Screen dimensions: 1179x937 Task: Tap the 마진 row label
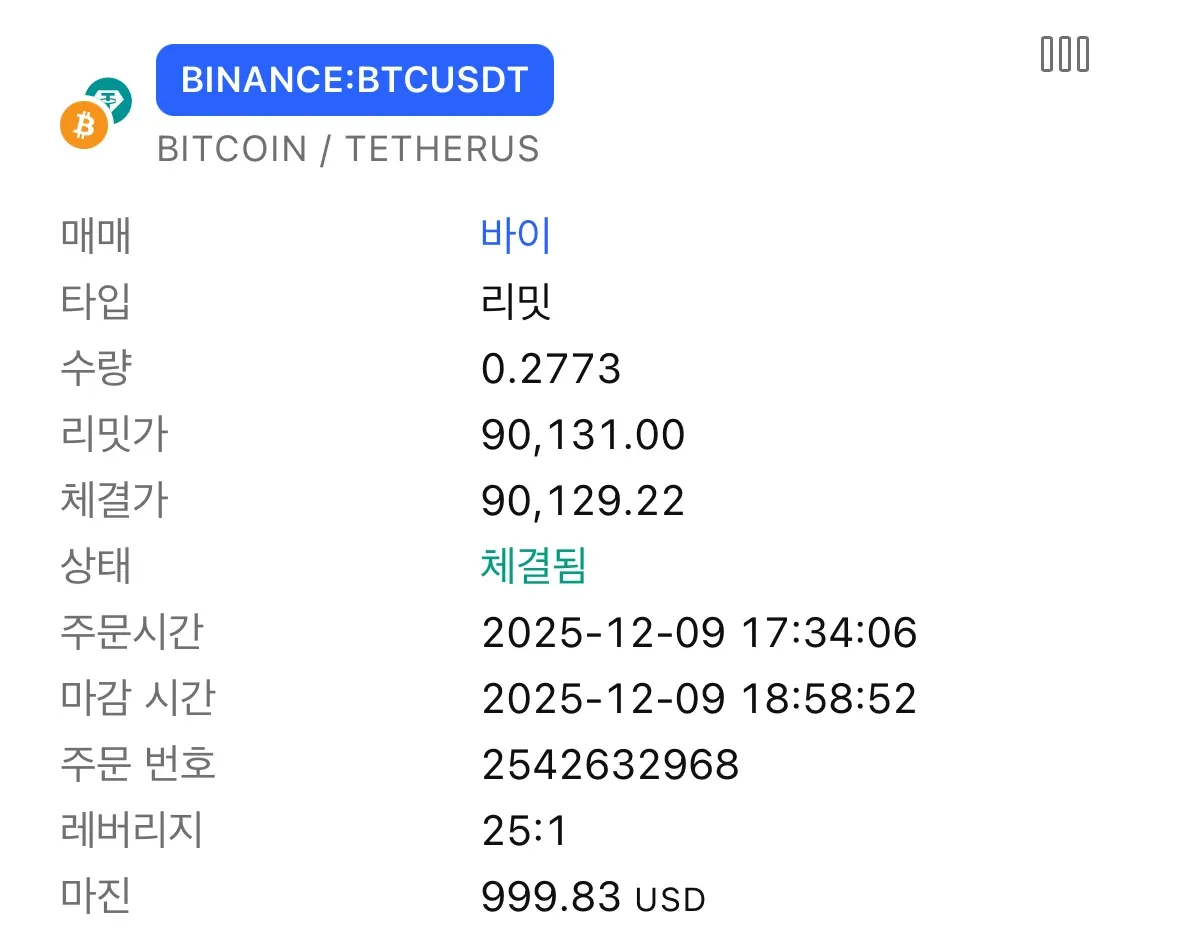96,897
